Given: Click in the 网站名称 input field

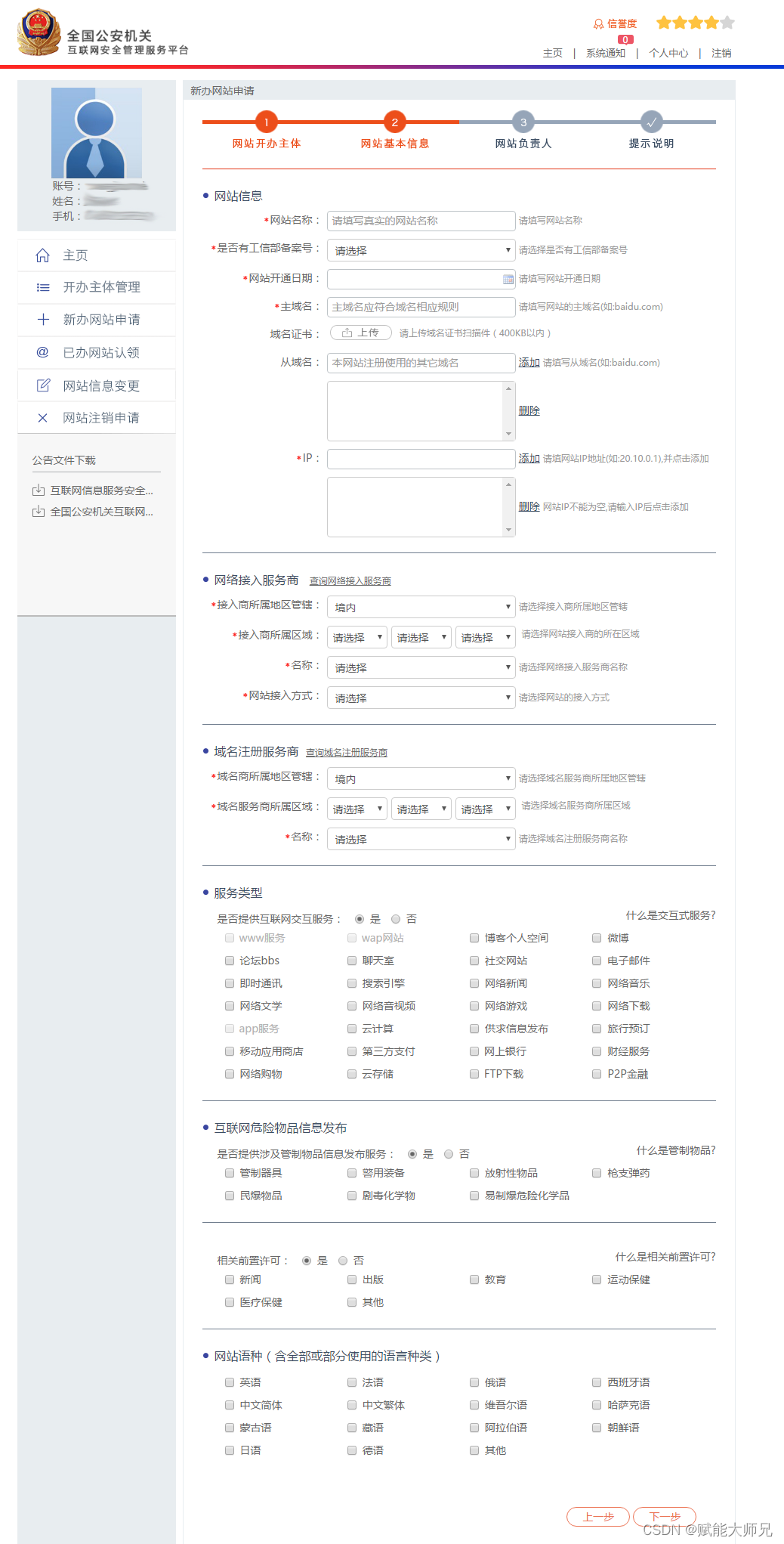Looking at the screenshot, I should point(421,221).
